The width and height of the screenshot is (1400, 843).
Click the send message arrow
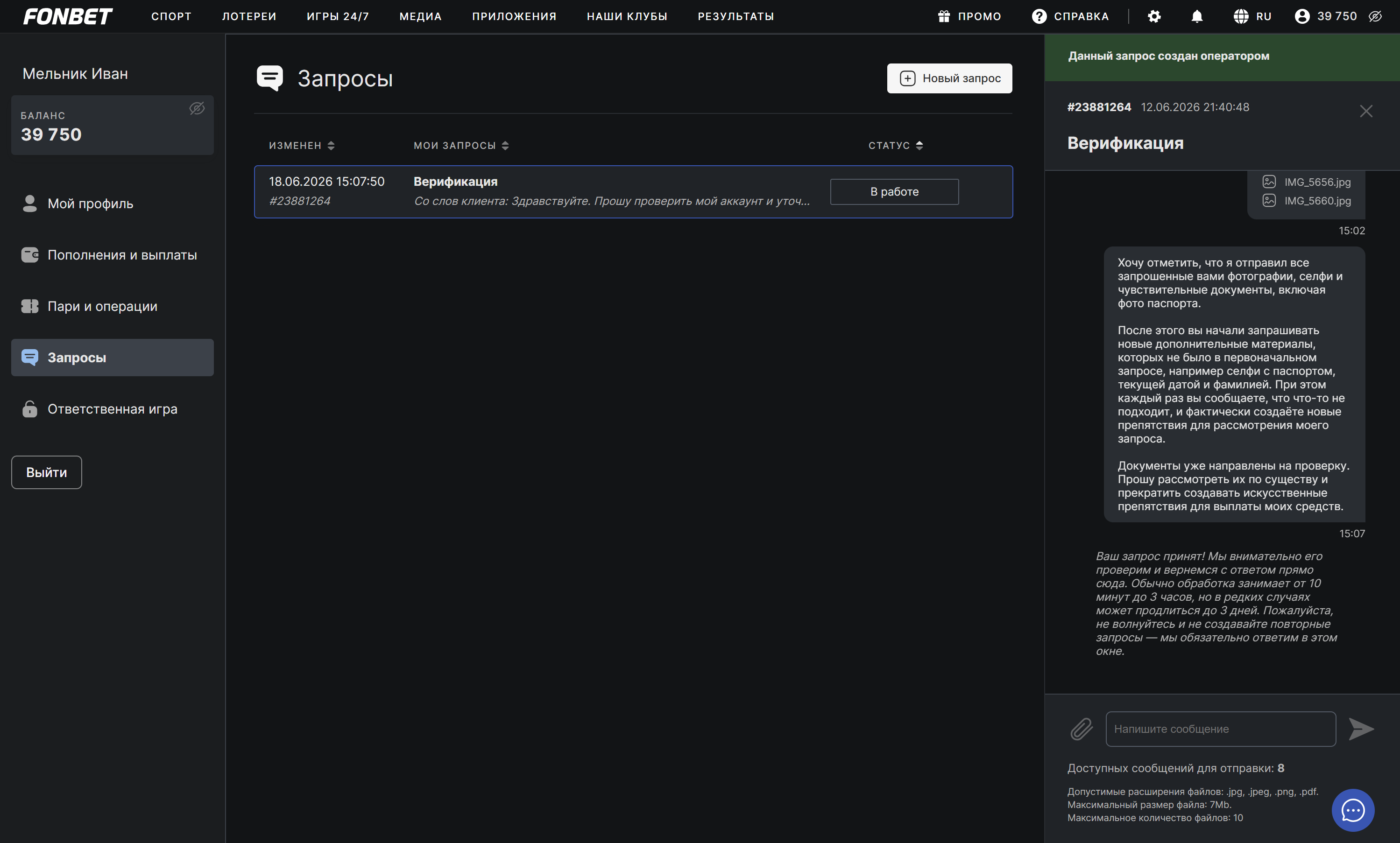point(1361,729)
